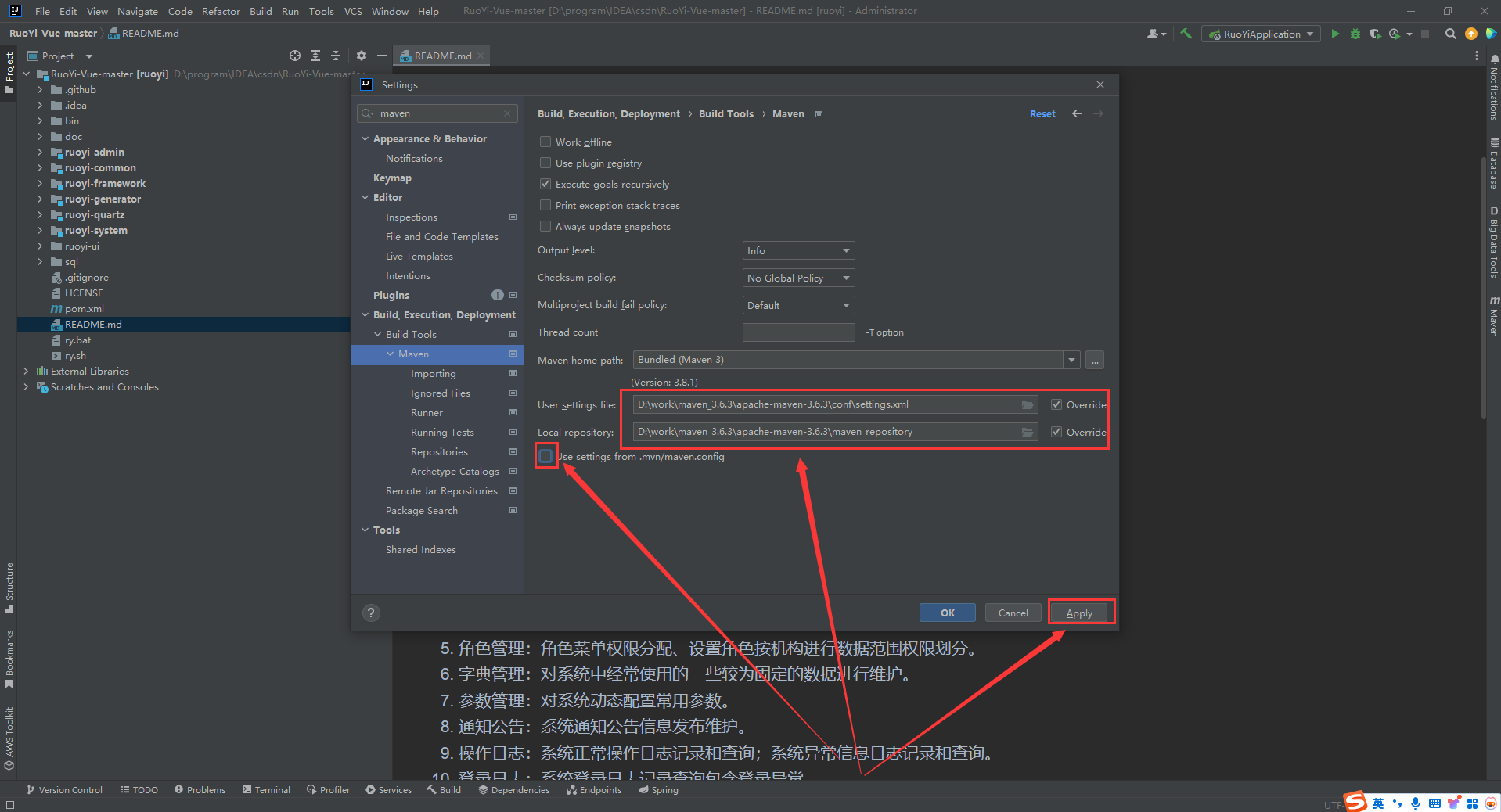Click Select Opened File target icon
The width and height of the screenshot is (1501, 812).
[x=294, y=56]
